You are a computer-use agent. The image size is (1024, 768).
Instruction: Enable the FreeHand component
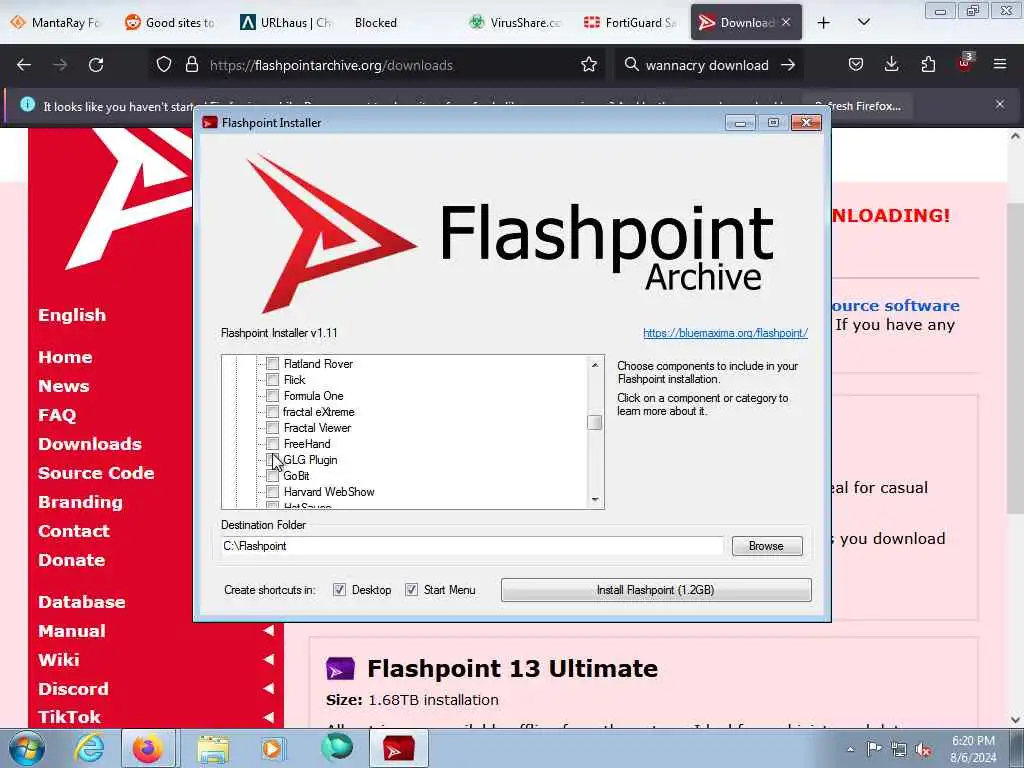click(272, 443)
